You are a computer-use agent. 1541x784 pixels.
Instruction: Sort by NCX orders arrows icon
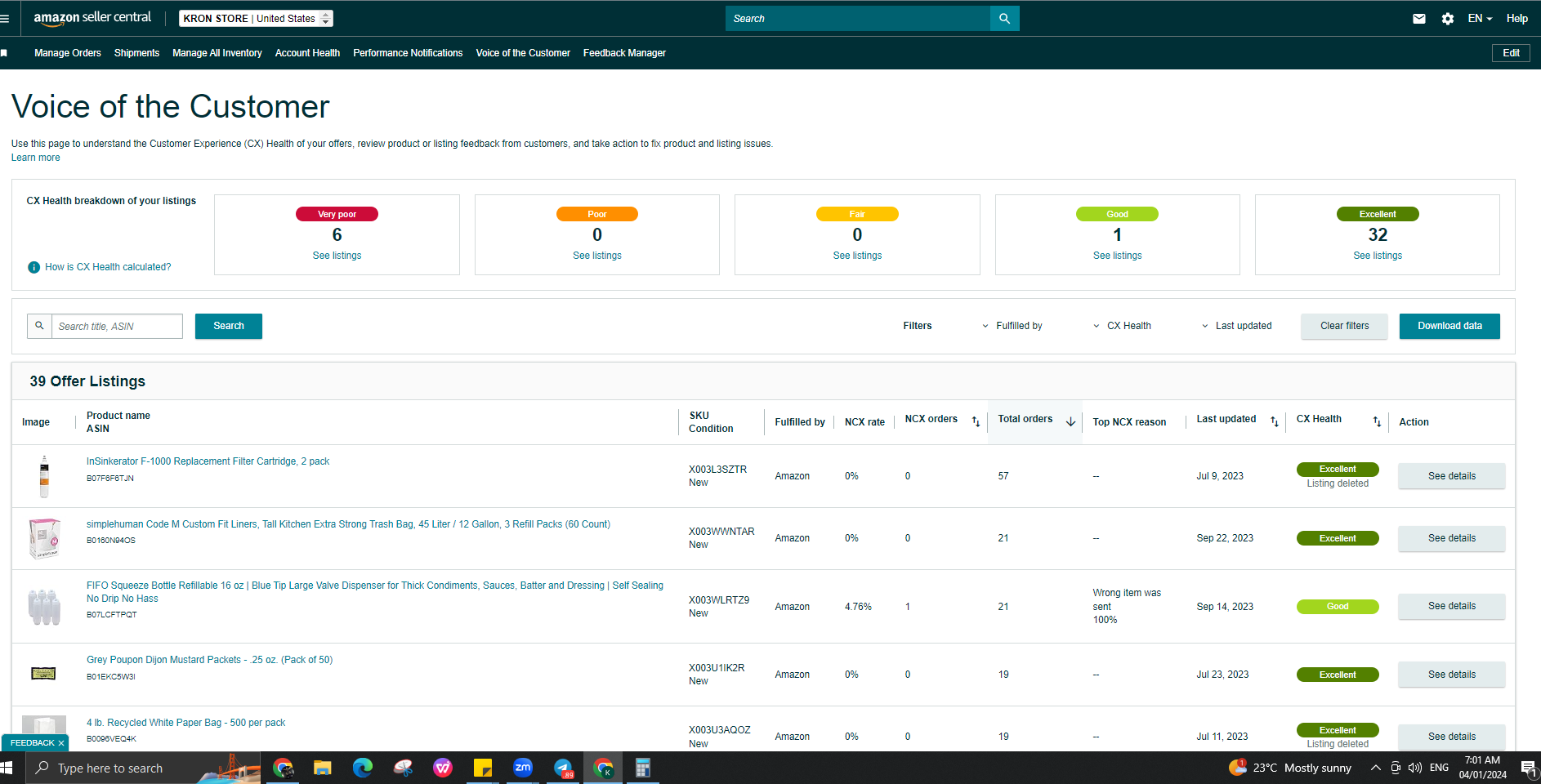pos(976,421)
